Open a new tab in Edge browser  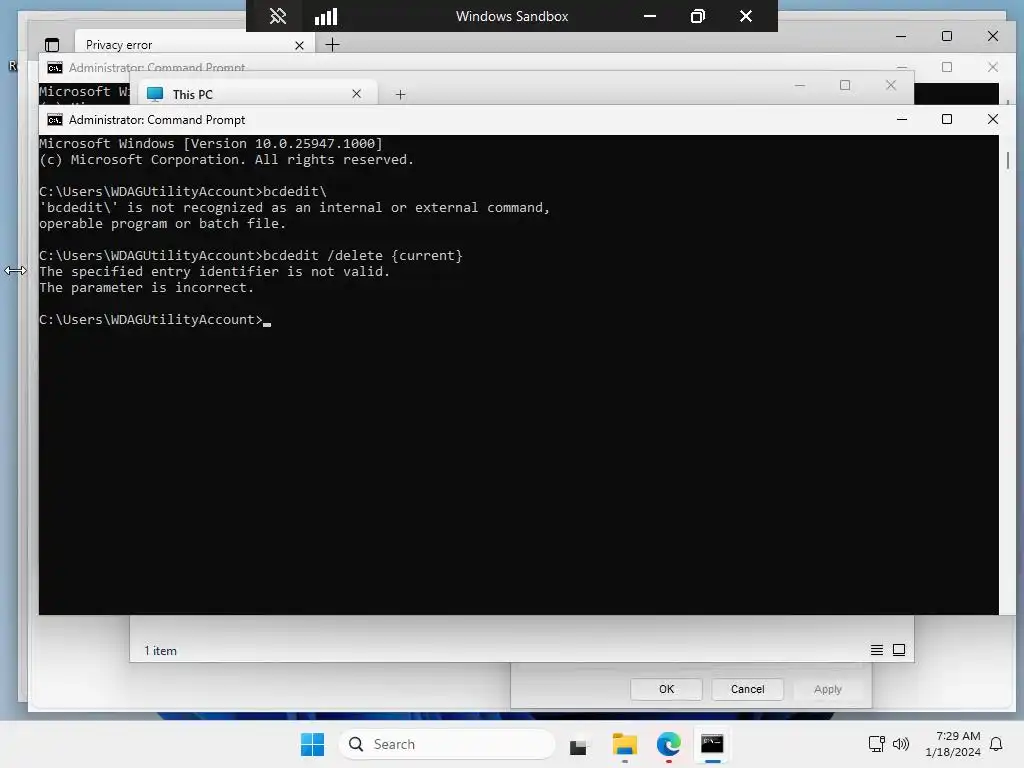pyautogui.click(x=332, y=44)
